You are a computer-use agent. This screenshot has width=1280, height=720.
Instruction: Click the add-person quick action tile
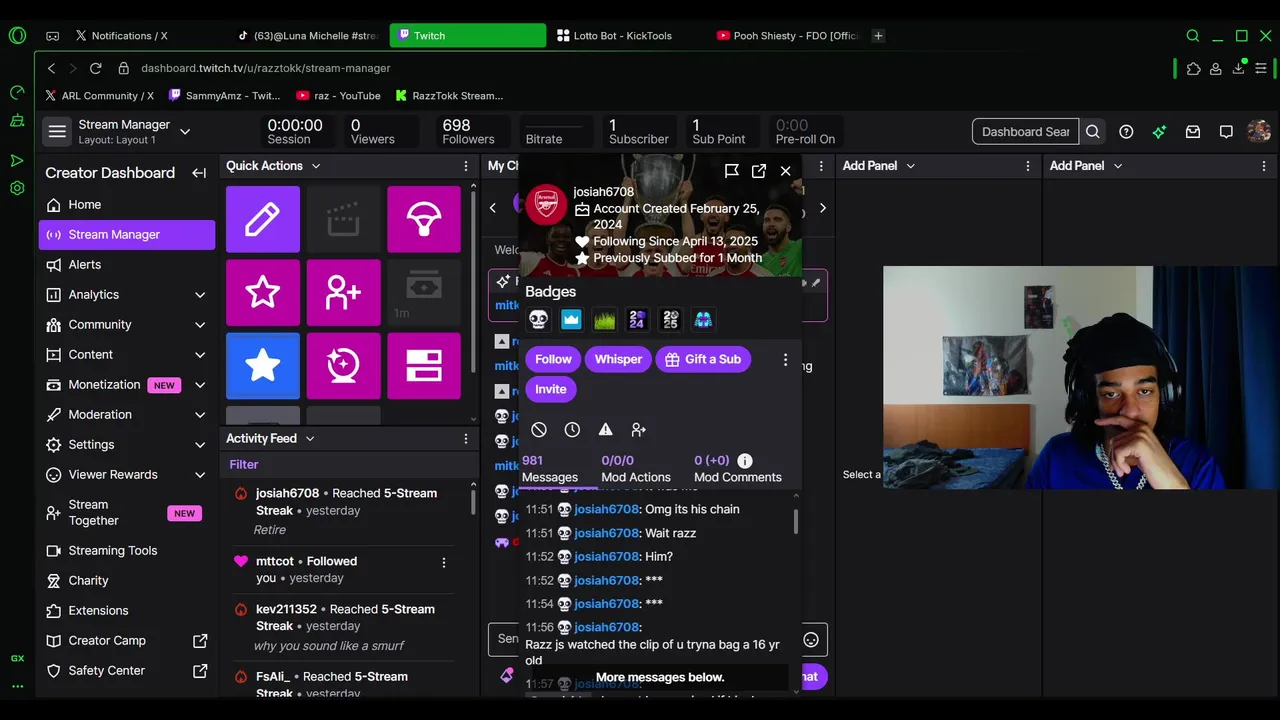(x=343, y=292)
